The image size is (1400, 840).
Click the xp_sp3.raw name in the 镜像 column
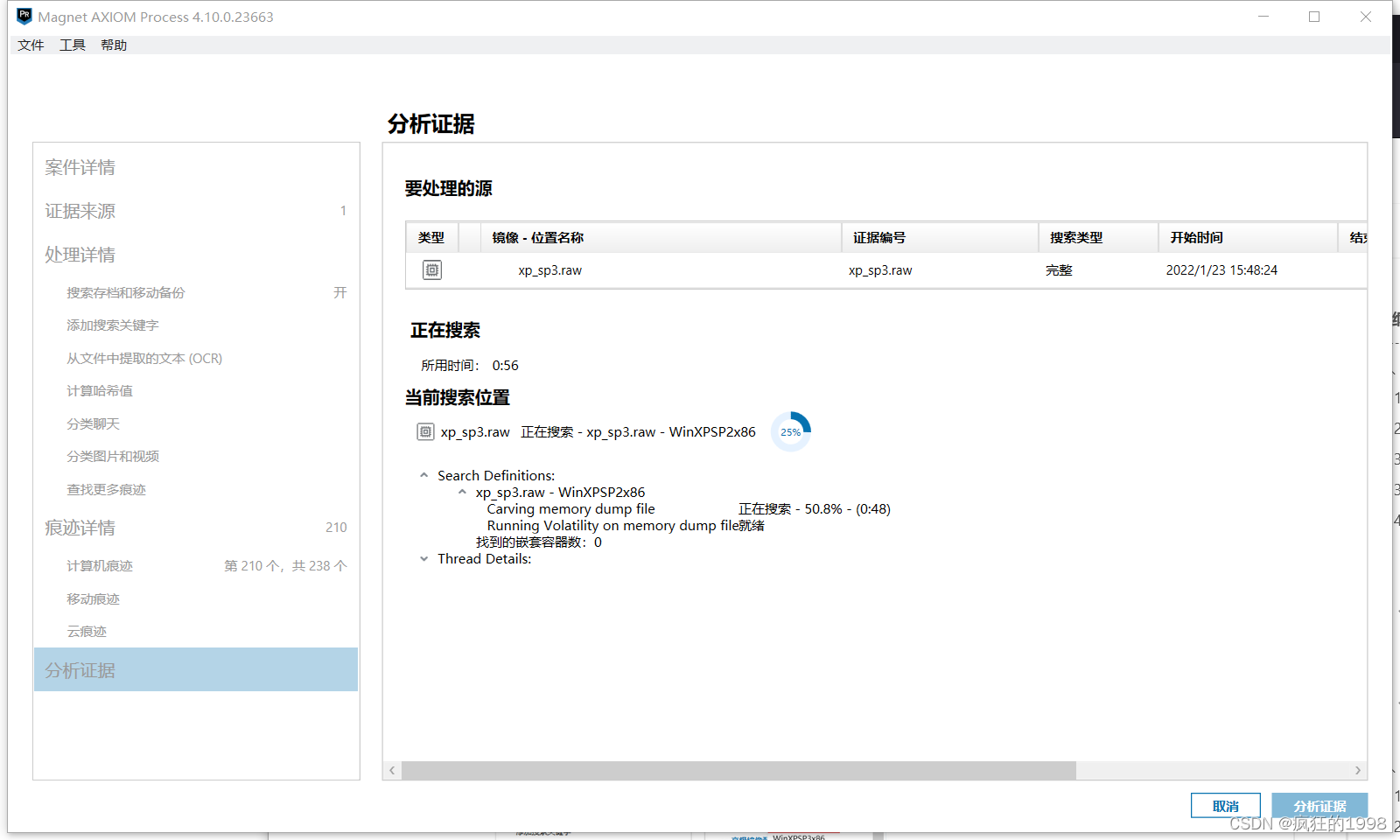coord(550,270)
